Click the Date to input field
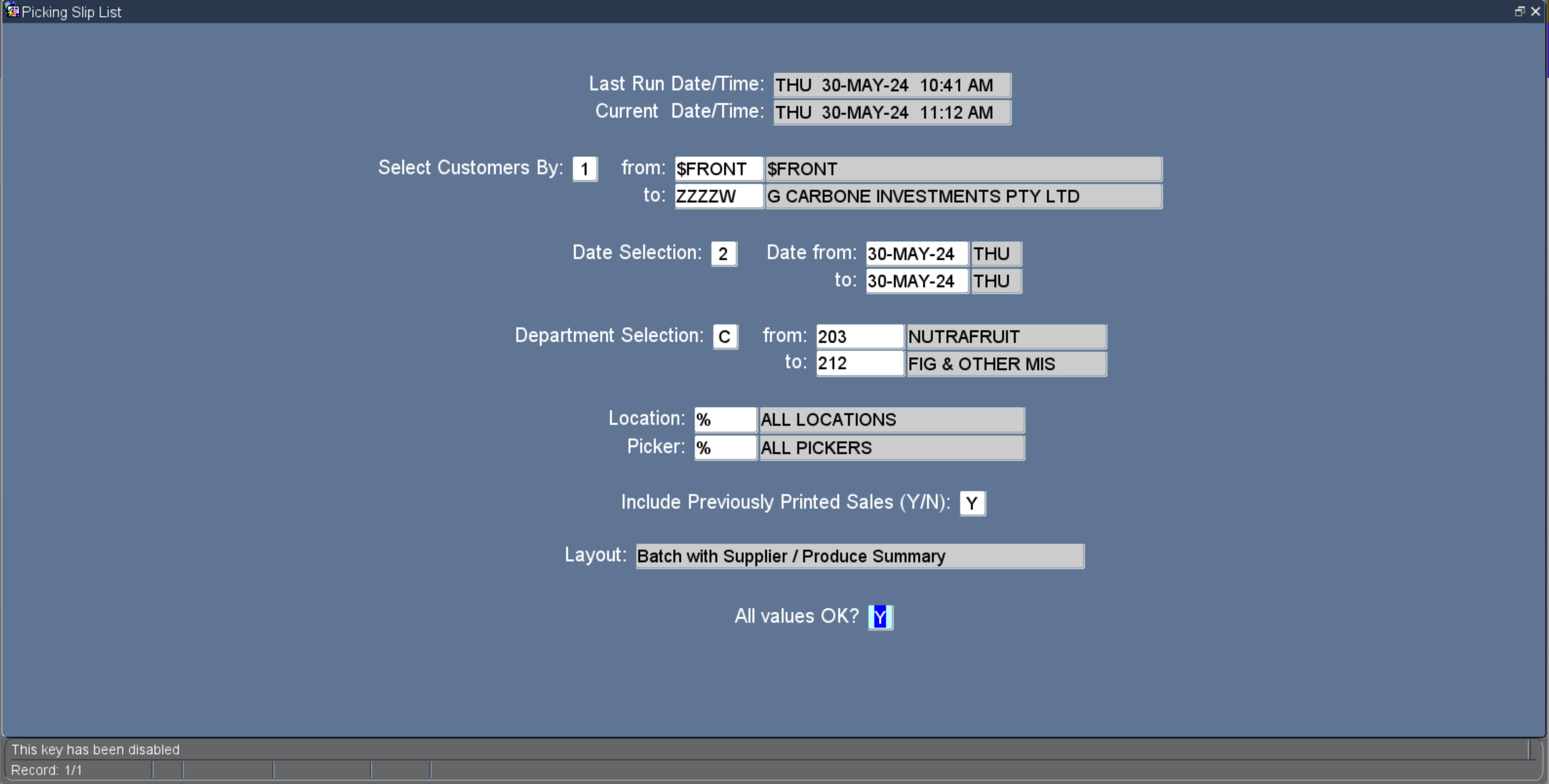 pos(916,281)
